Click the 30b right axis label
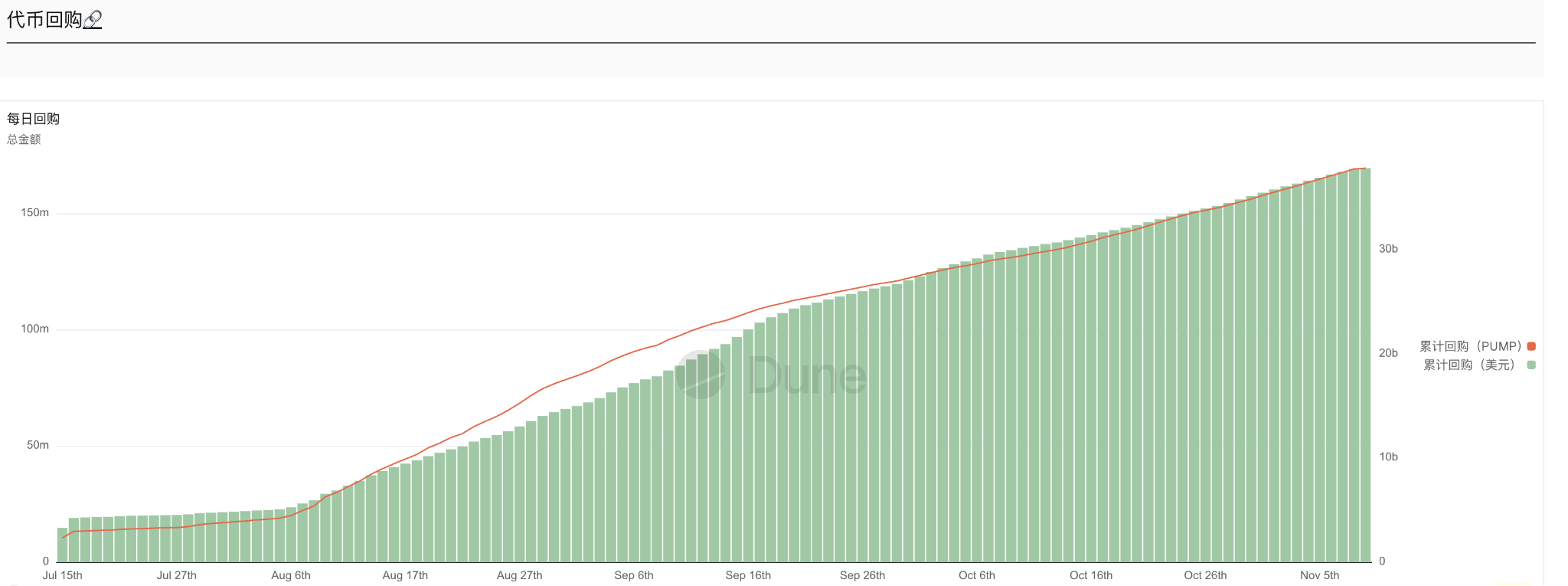1568x586 pixels. tap(1388, 249)
